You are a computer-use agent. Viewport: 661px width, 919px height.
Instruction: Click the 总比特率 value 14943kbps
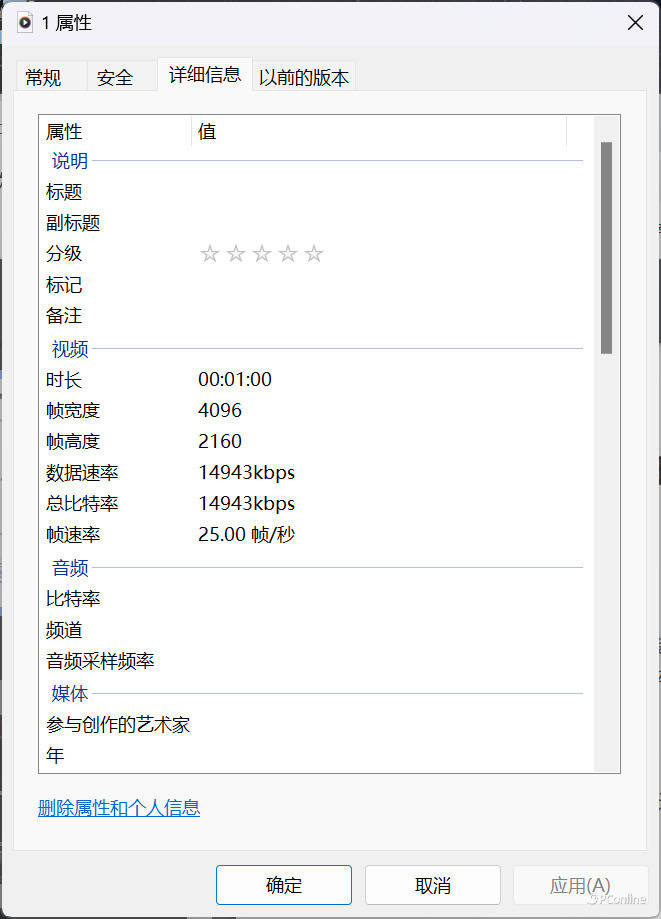[246, 503]
